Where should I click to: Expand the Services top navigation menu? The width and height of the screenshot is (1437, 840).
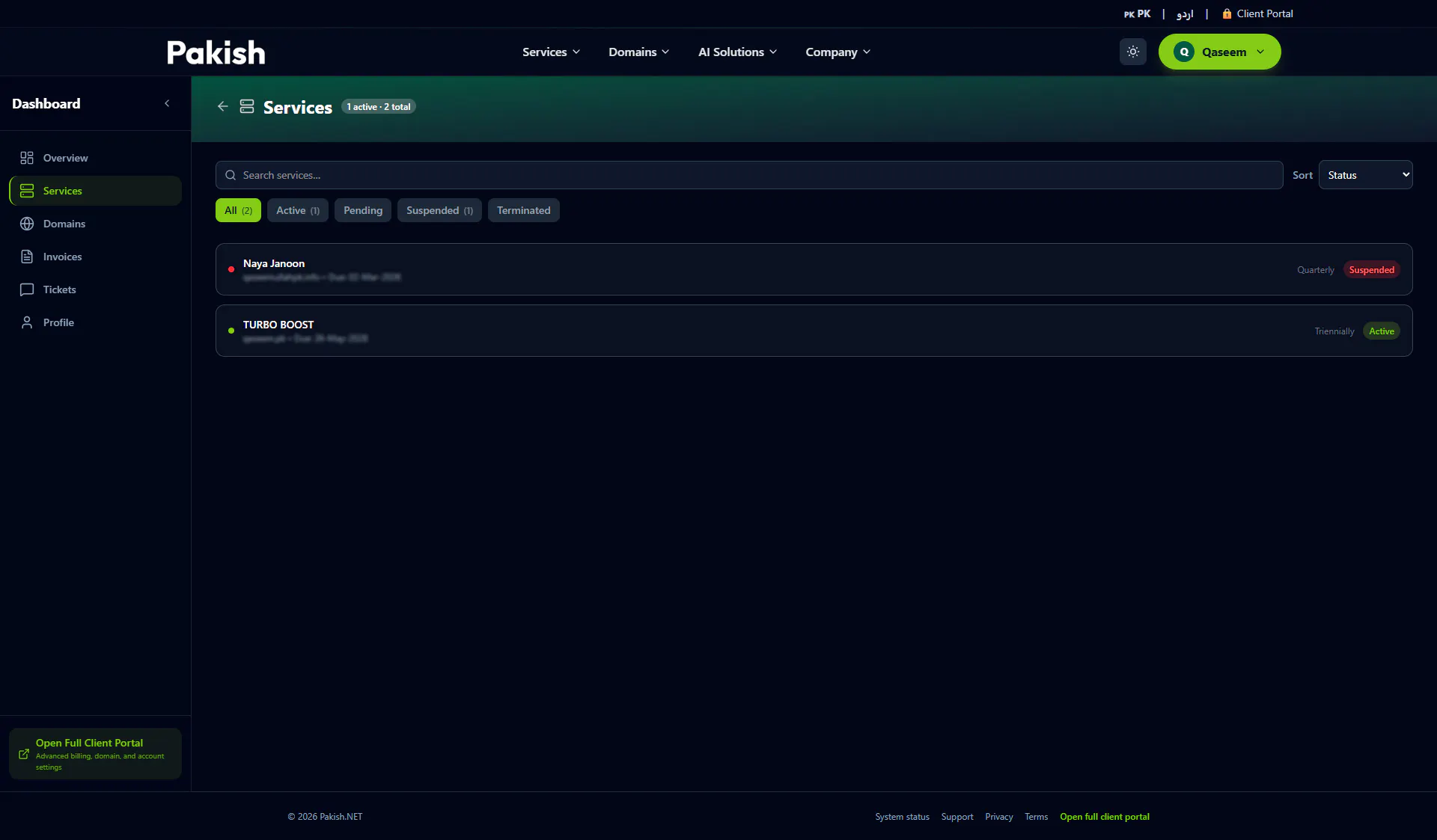(x=551, y=52)
